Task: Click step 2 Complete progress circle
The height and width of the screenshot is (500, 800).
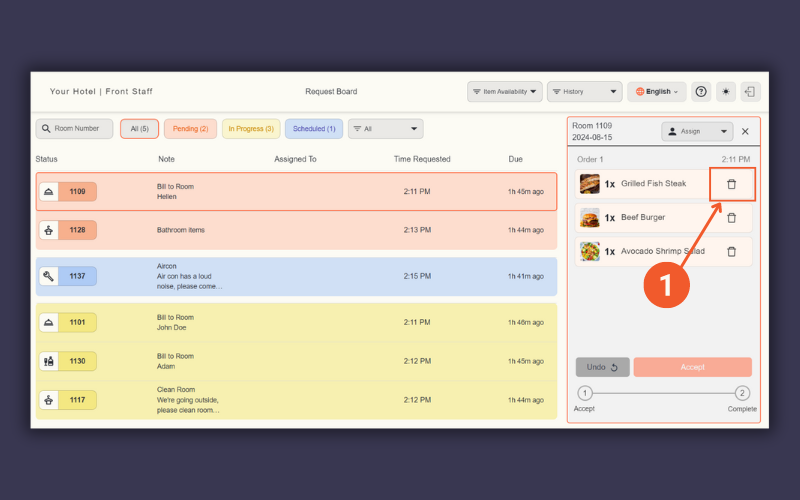Action: pos(742,394)
